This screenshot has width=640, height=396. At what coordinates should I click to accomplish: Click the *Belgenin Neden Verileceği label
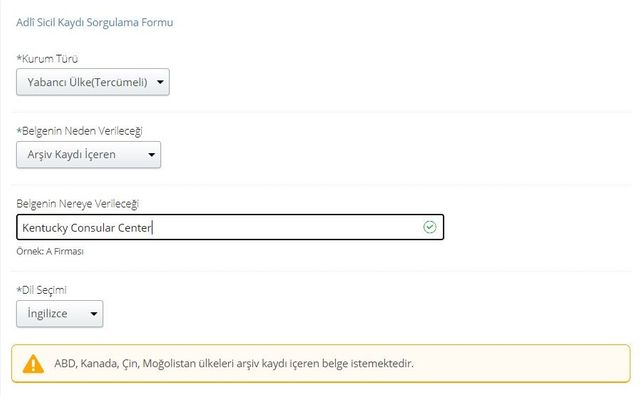[x=79, y=131]
